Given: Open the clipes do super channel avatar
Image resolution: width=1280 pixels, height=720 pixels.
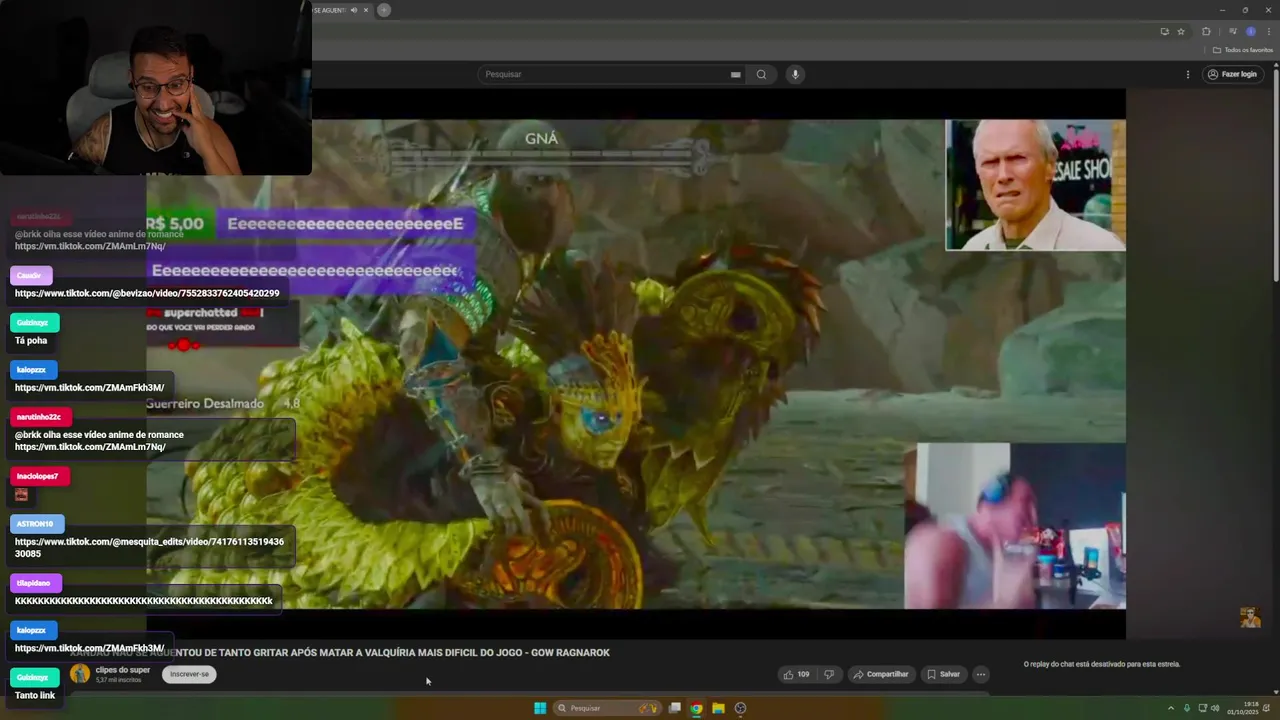Looking at the screenshot, I should click(x=80, y=674).
